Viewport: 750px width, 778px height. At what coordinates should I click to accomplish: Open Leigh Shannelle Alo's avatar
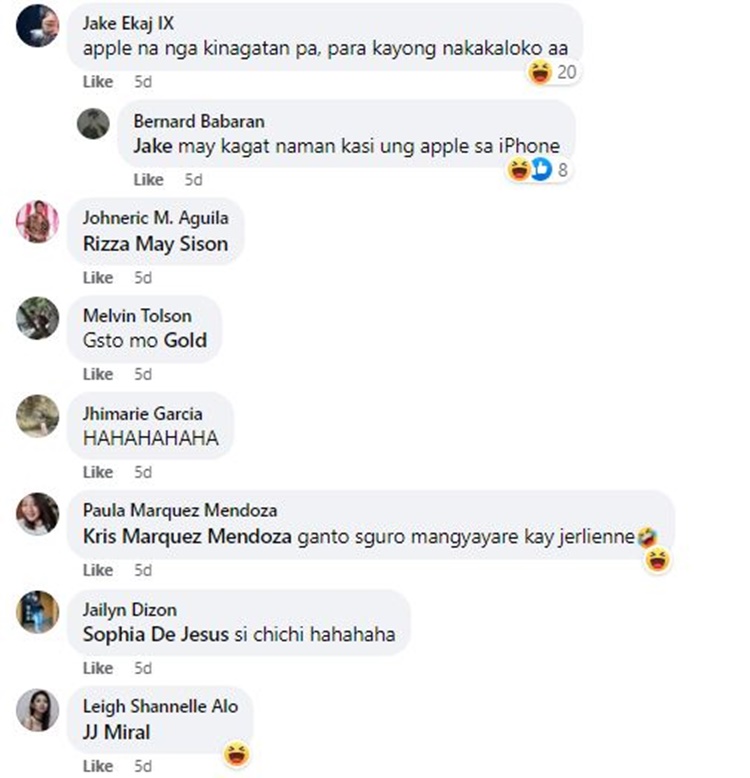coord(37,710)
